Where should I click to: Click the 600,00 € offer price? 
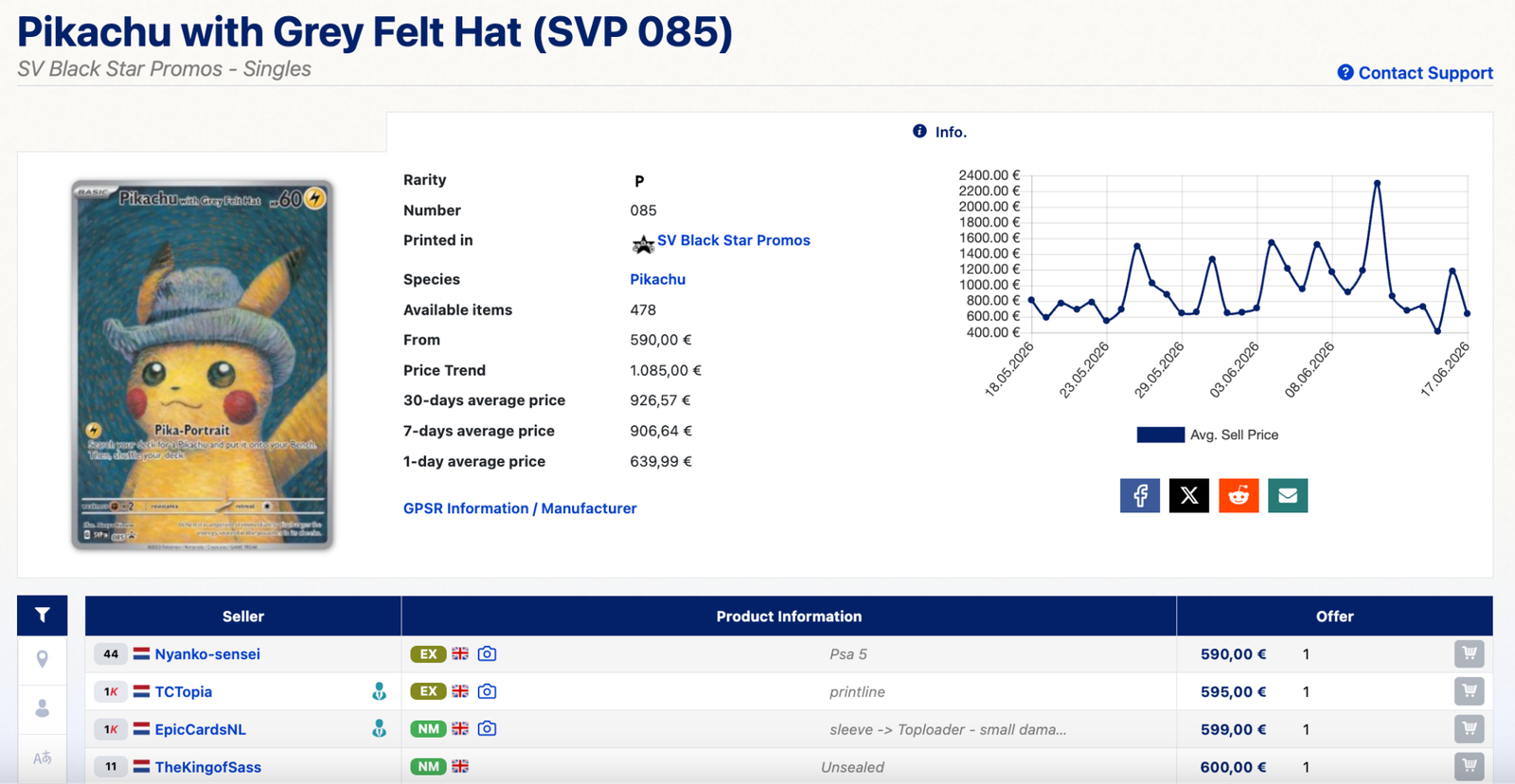coord(1233,767)
